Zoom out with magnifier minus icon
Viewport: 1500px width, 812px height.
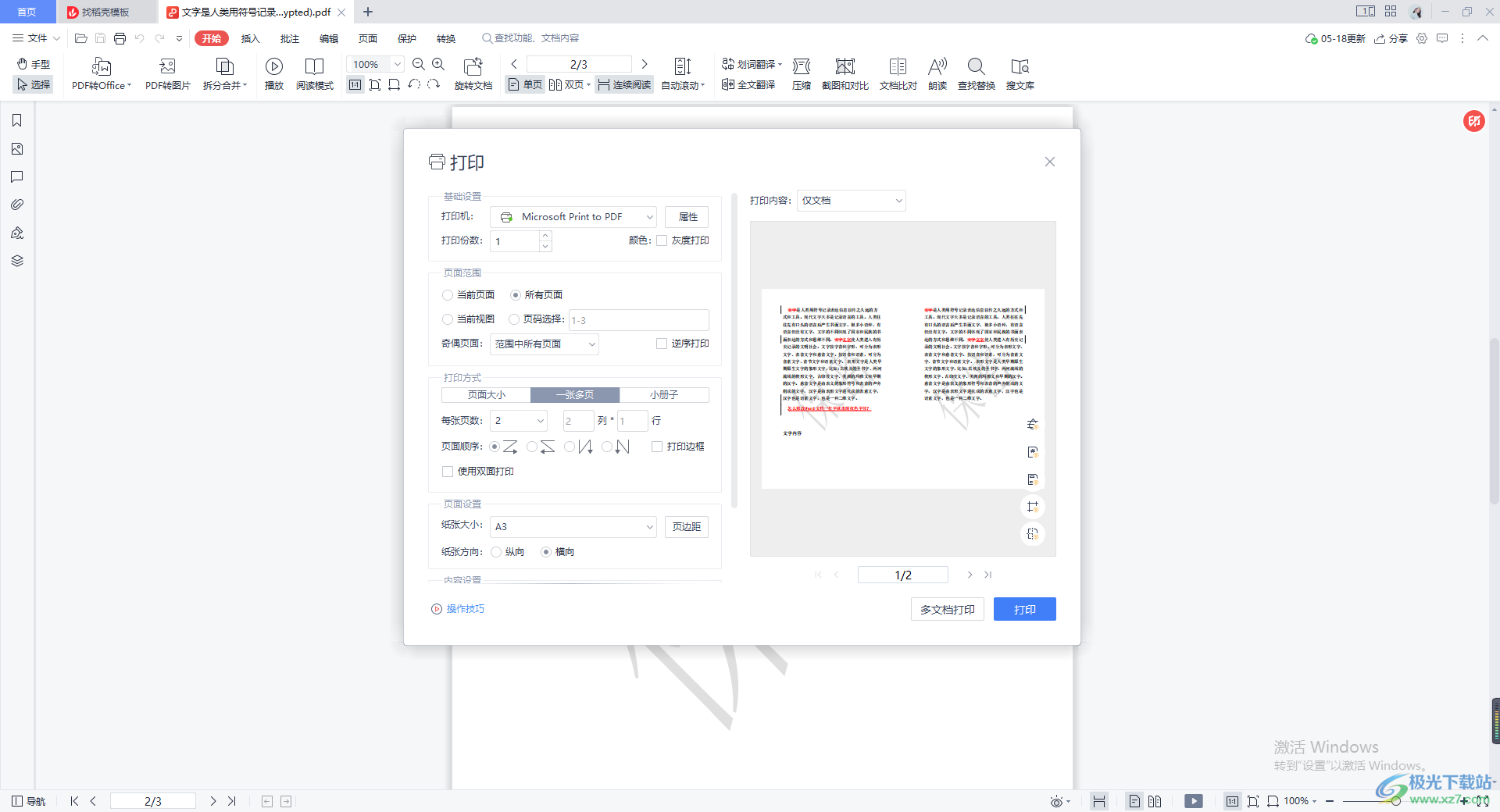click(x=419, y=64)
